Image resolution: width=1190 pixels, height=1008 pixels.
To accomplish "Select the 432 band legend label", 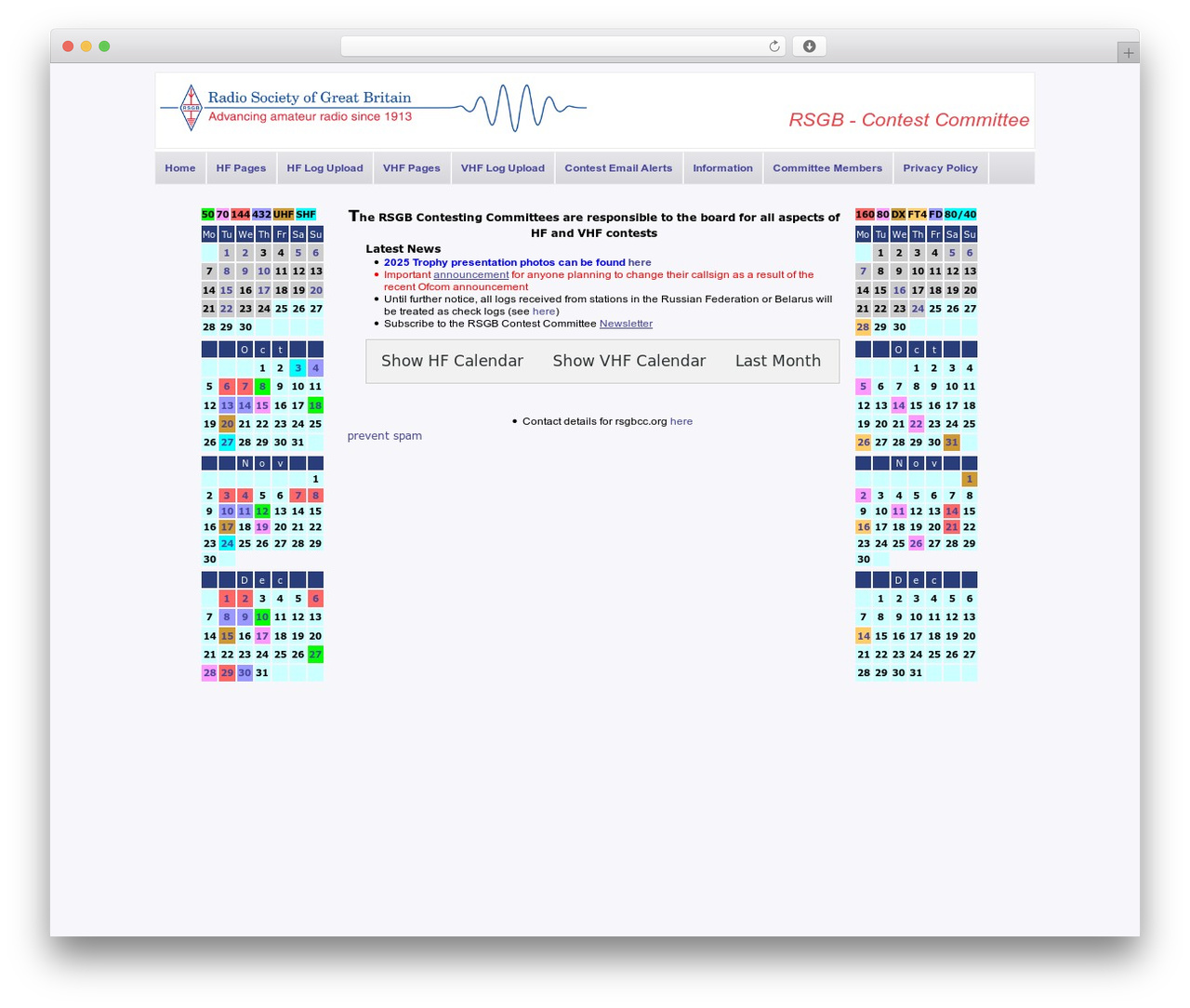I will click(x=261, y=215).
